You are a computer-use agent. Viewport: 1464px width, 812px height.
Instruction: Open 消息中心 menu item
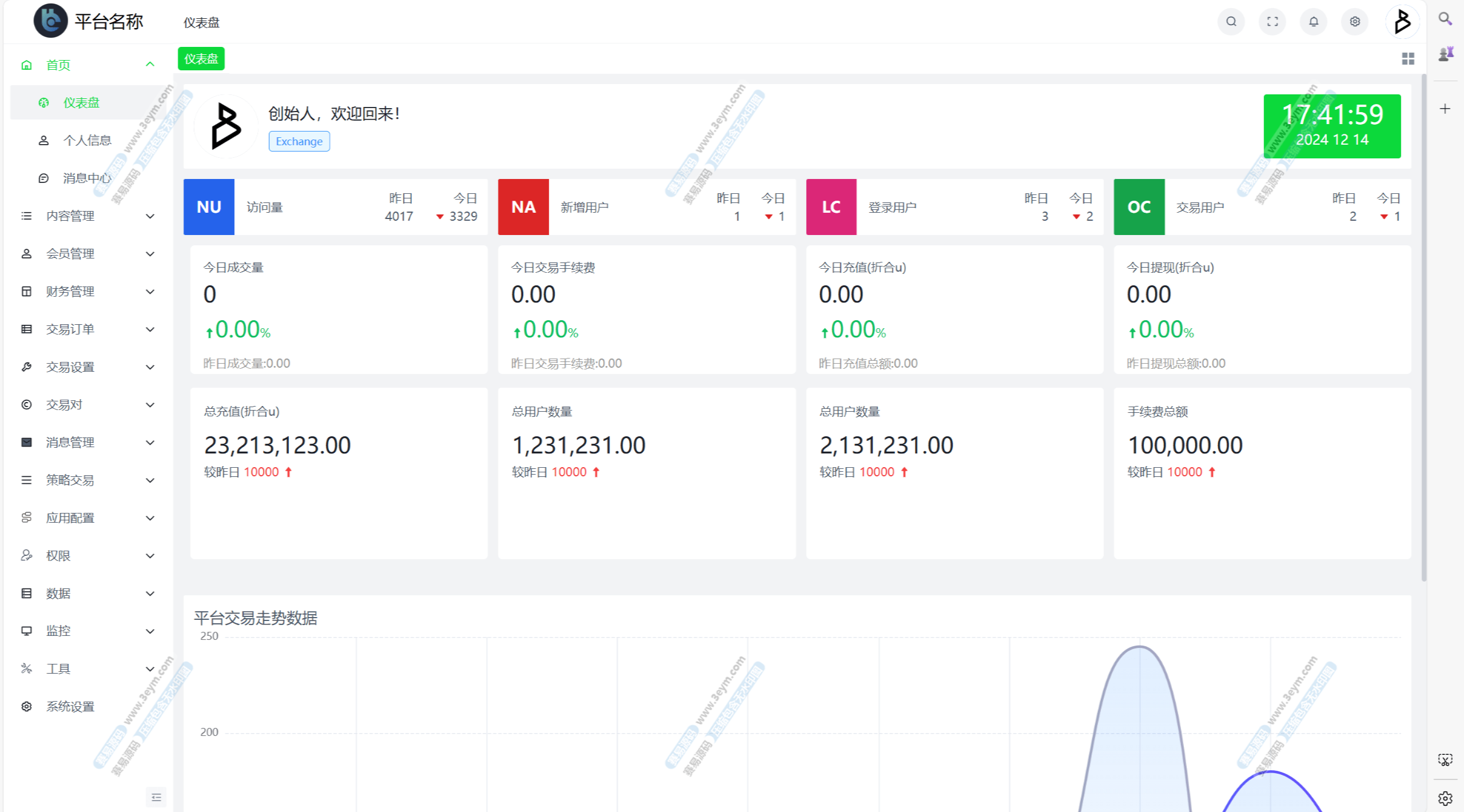tap(87, 178)
